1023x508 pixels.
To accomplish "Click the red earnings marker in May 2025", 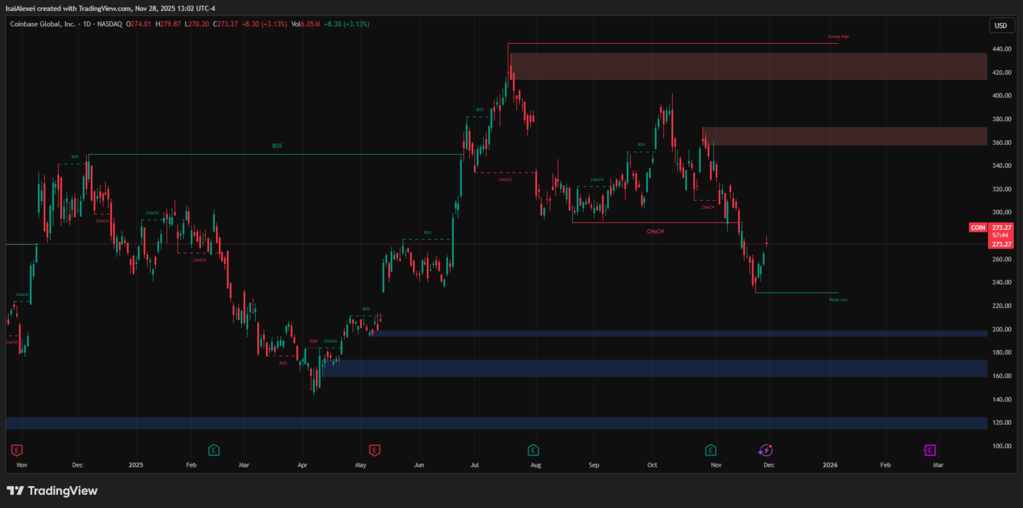I will 375,450.
